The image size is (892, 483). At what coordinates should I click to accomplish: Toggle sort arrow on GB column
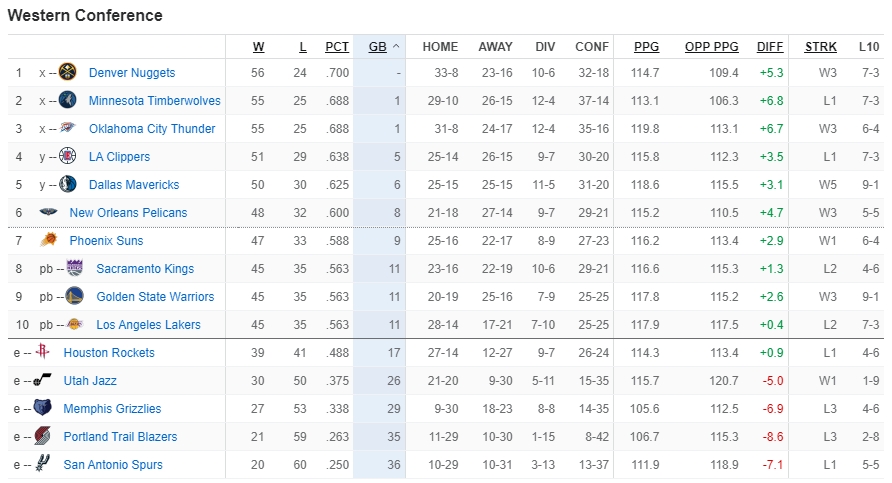coord(397,47)
